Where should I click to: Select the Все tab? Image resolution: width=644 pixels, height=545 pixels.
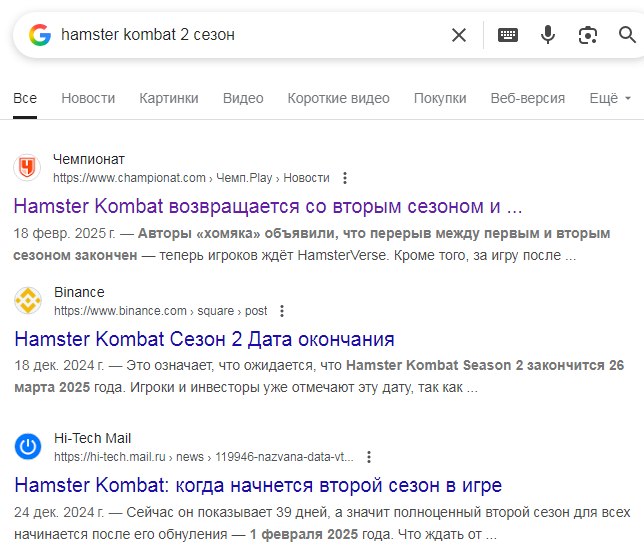(x=25, y=99)
